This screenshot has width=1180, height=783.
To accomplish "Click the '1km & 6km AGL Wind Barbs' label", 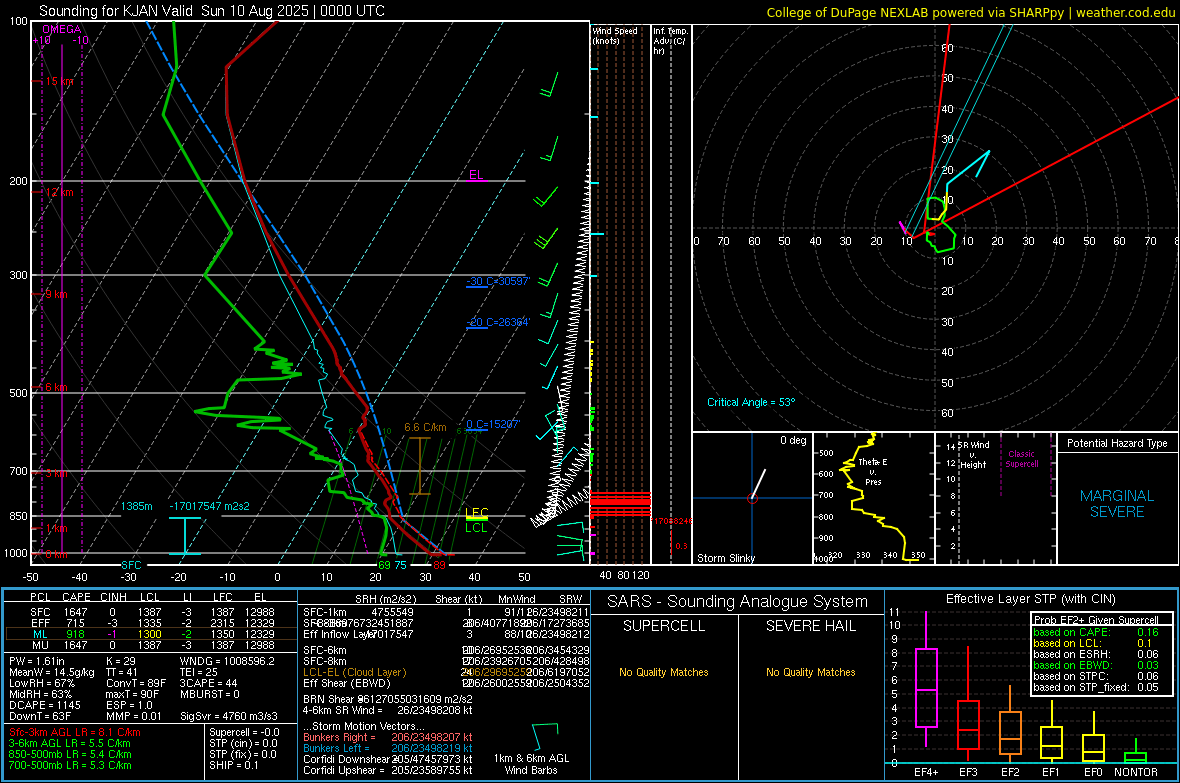I will click(x=531, y=764).
